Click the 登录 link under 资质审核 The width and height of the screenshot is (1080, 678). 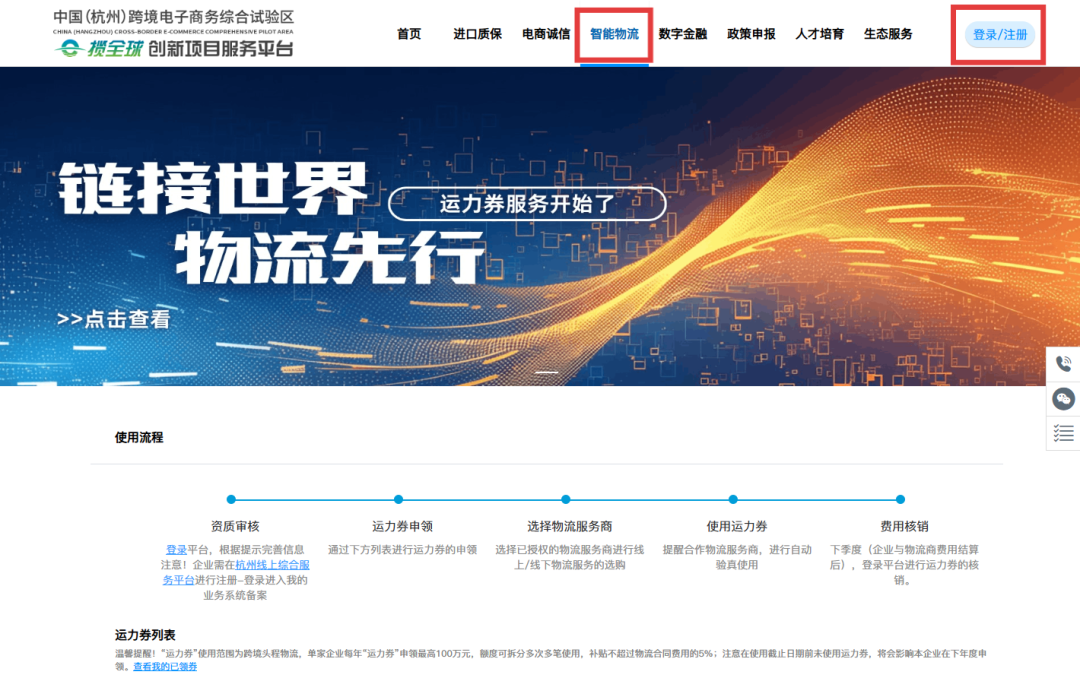[176, 550]
